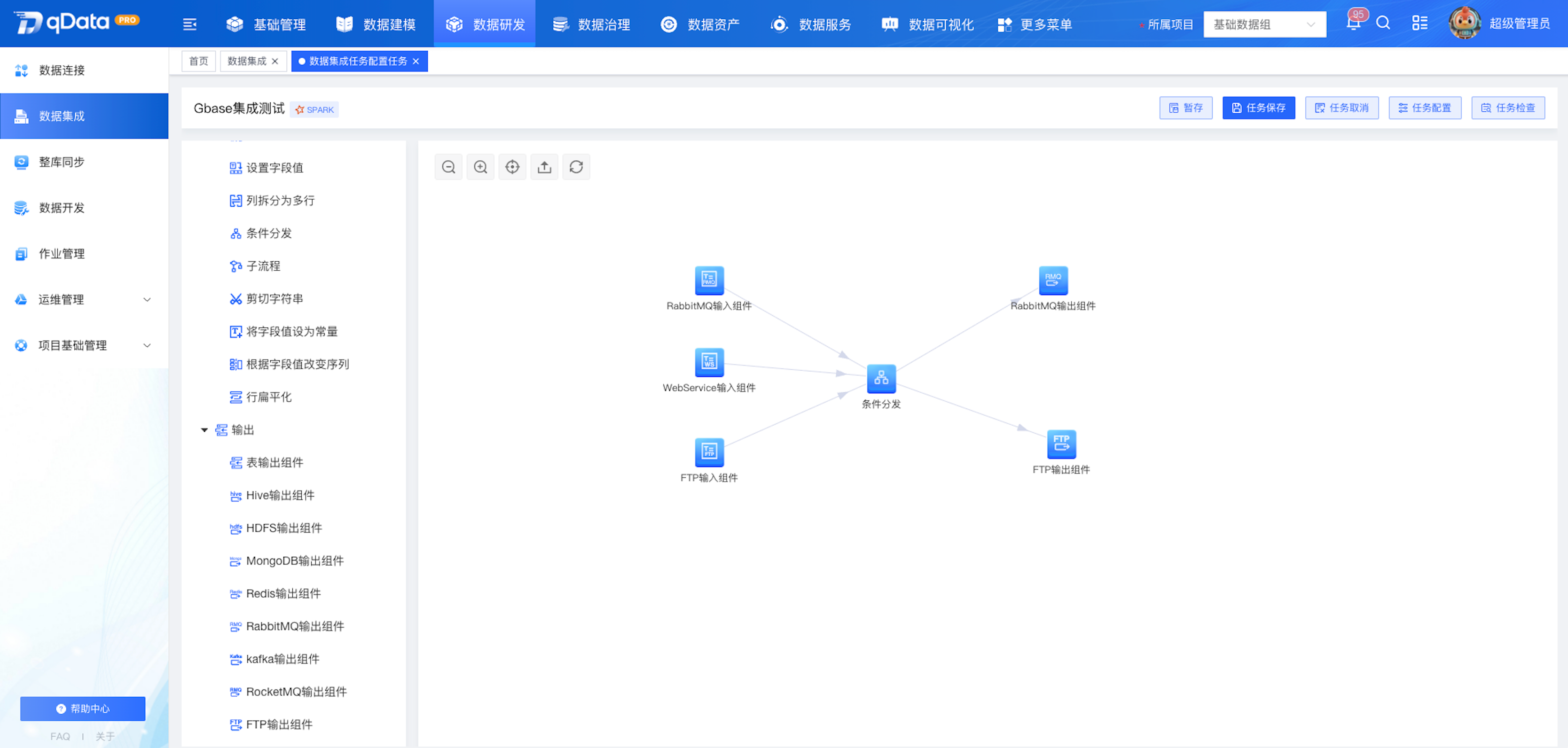1568x748 pixels.
Task: Center the canvas with the locate icon
Action: 512,167
